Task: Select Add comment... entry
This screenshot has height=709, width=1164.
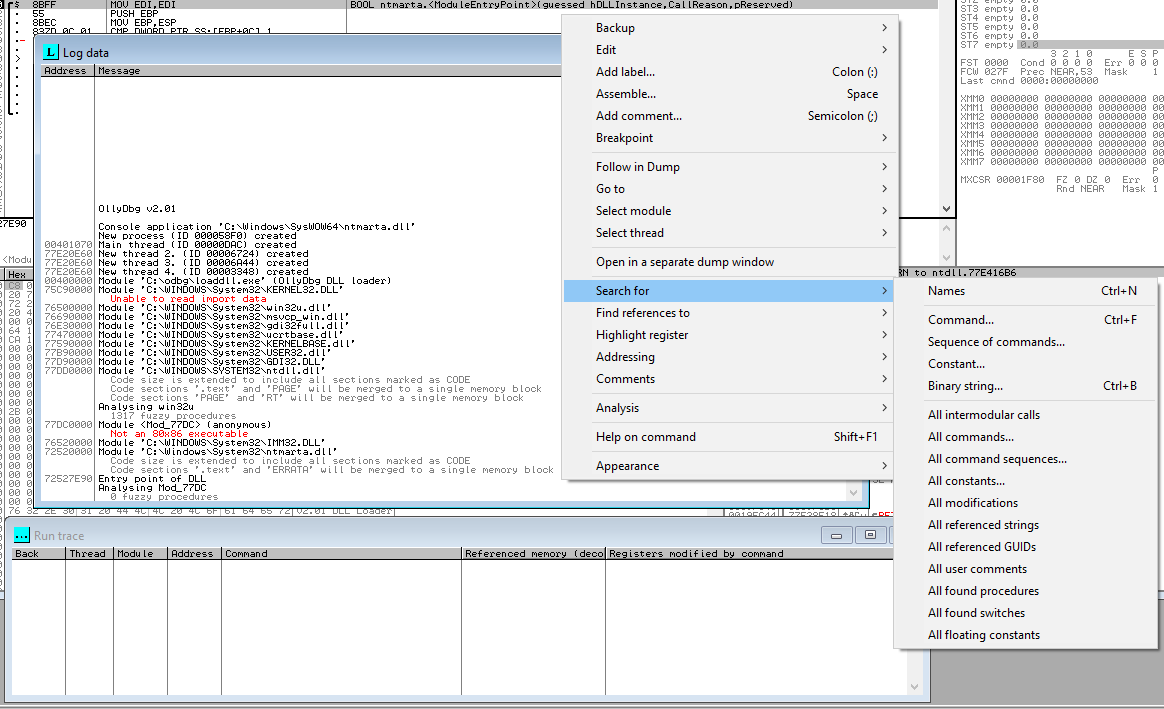Action: click(730, 116)
